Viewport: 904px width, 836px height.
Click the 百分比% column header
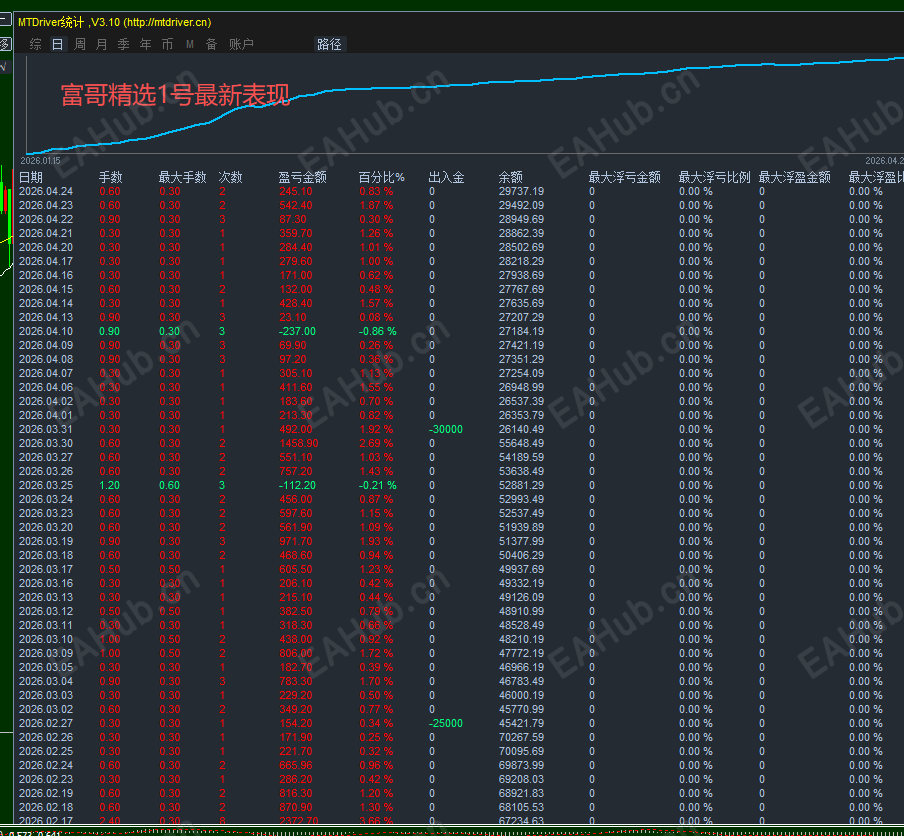[382, 177]
